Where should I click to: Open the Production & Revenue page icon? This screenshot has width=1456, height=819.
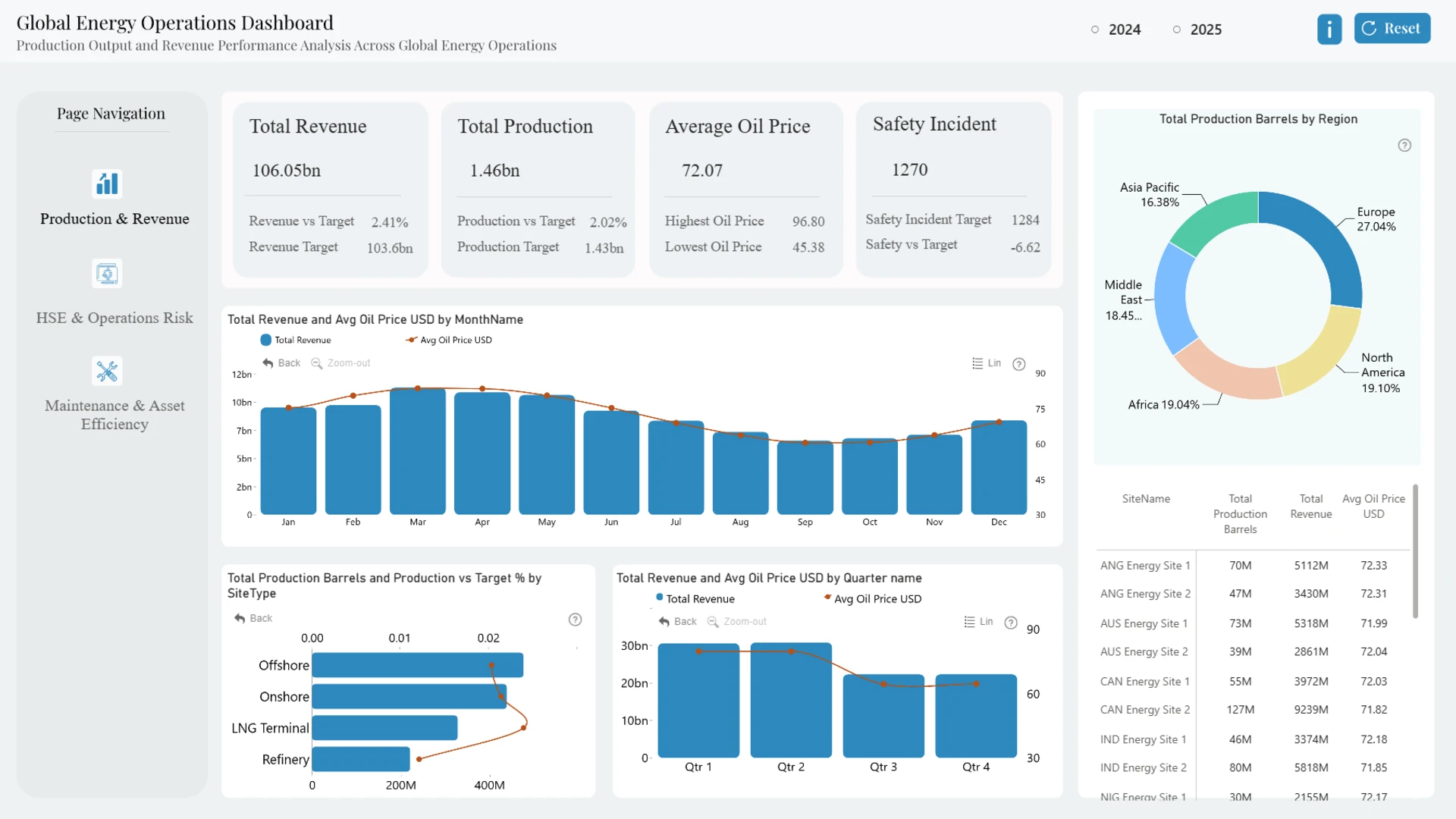coord(107,184)
